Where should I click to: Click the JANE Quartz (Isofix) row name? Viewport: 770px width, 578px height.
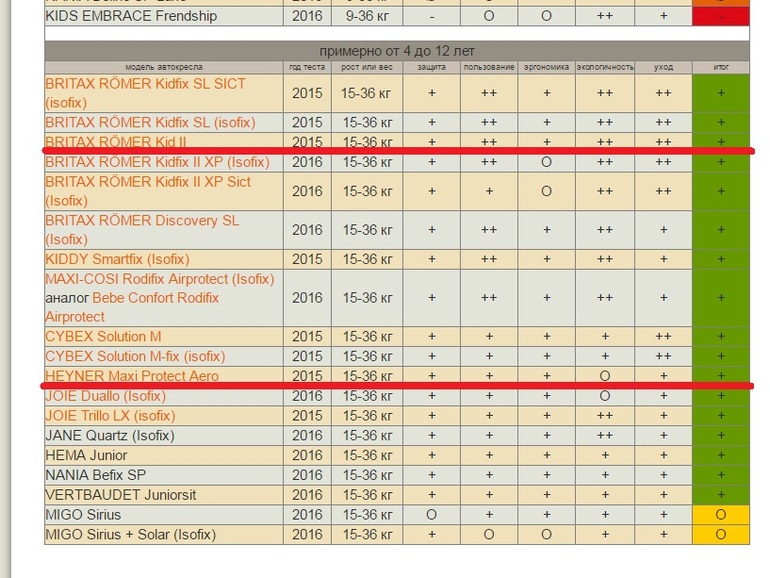pos(109,436)
